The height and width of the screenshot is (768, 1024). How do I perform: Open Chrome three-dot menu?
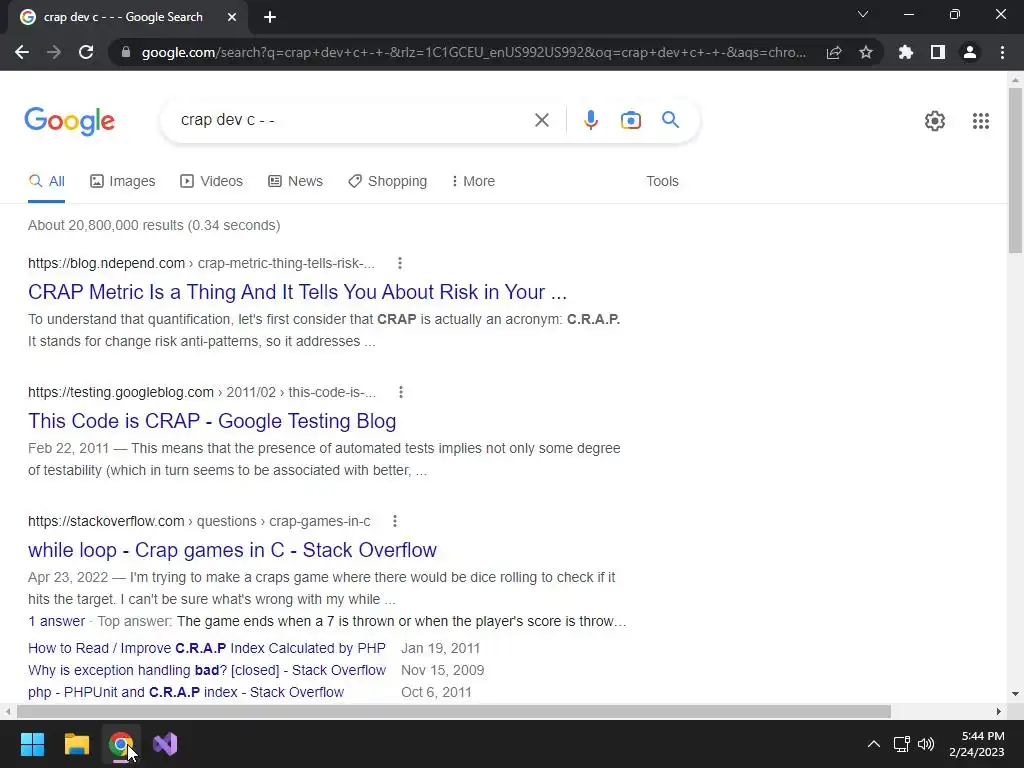[1002, 52]
